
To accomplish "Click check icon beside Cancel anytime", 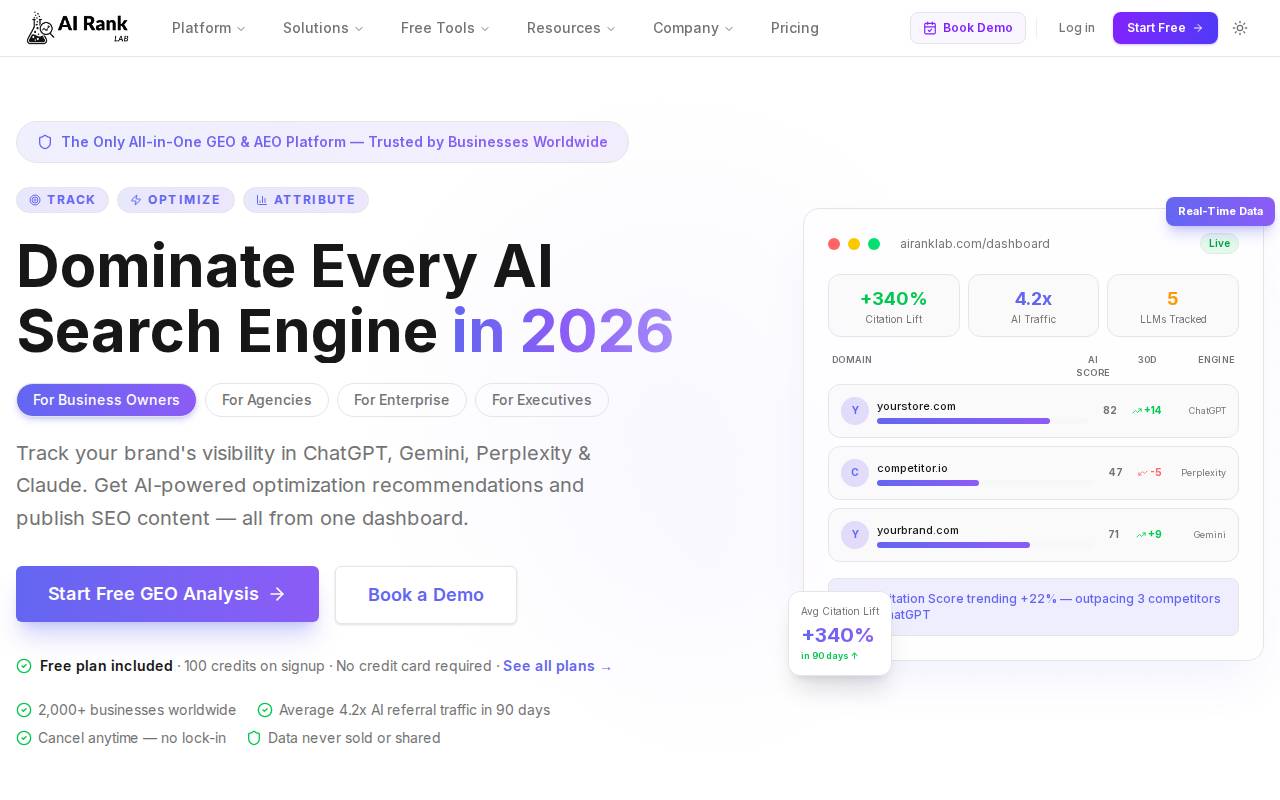I will 24,738.
